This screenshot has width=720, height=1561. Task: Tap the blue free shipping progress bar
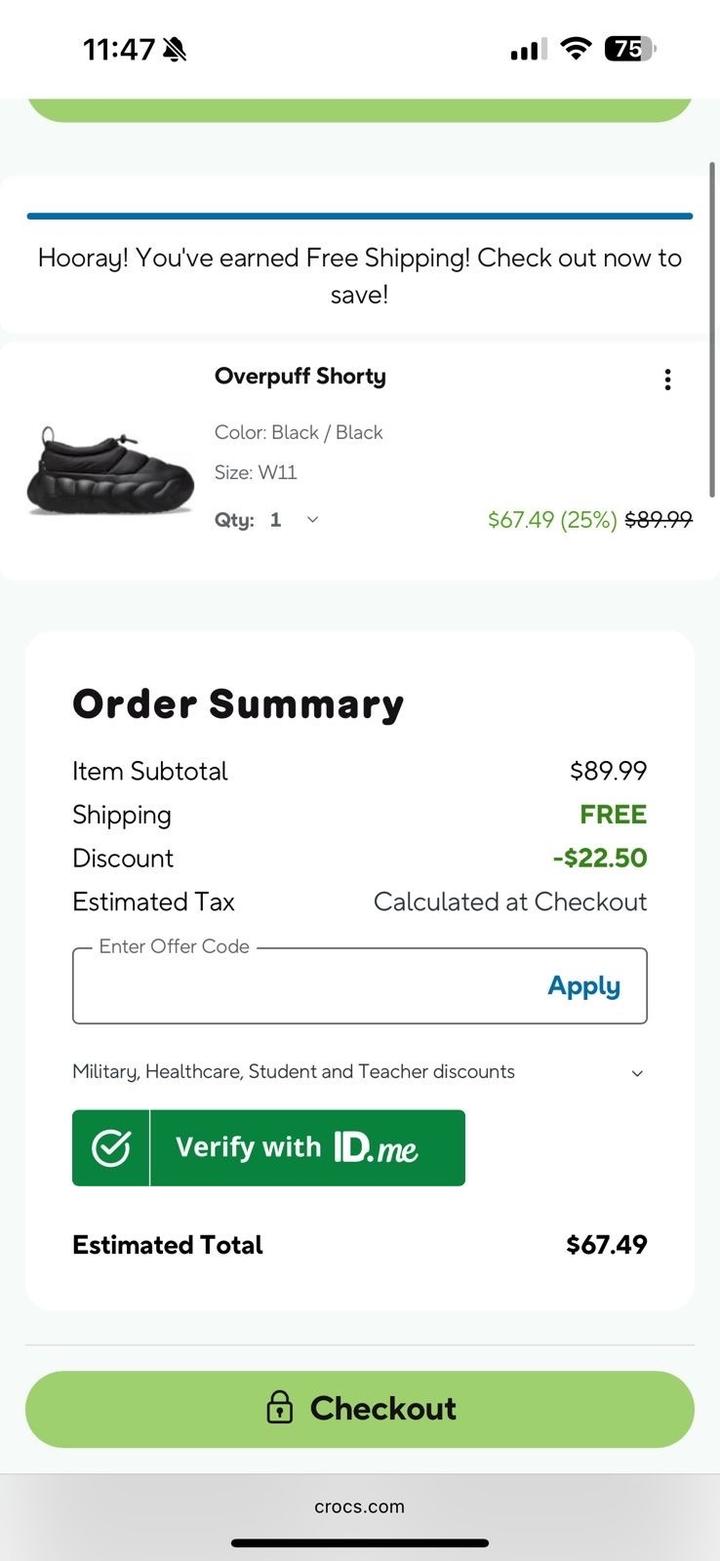(360, 215)
